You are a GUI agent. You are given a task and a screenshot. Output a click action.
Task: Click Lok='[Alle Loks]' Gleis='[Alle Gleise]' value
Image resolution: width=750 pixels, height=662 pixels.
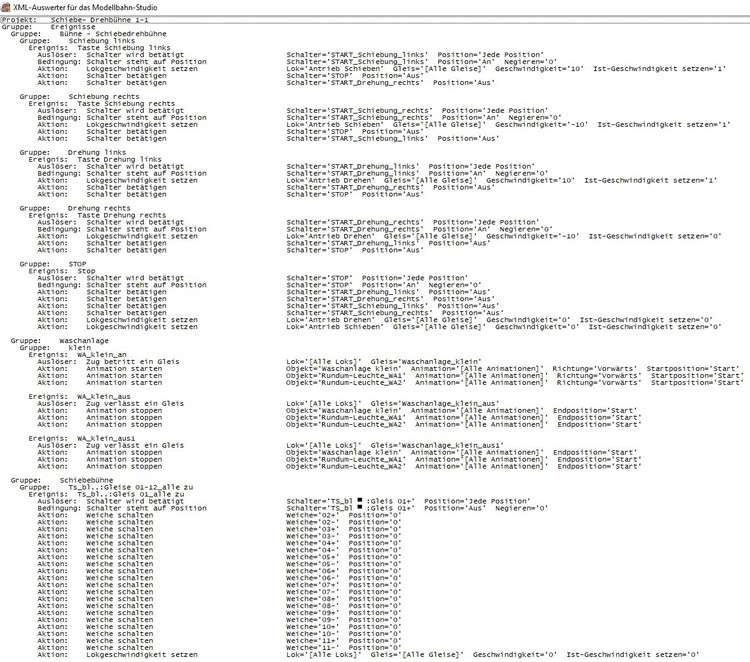375,655
